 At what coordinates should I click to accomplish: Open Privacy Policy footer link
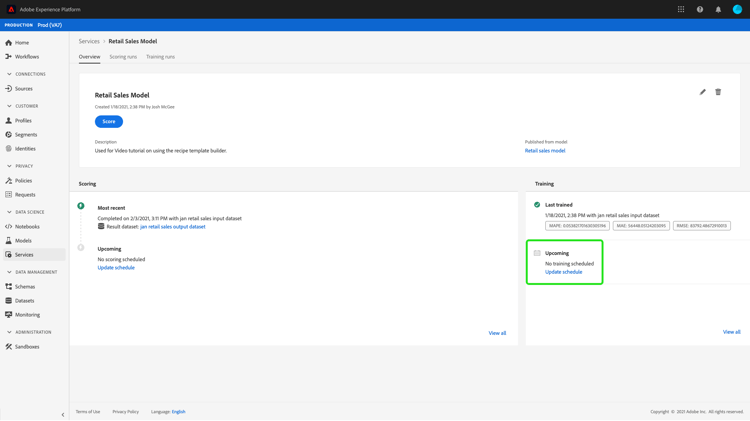tap(125, 411)
